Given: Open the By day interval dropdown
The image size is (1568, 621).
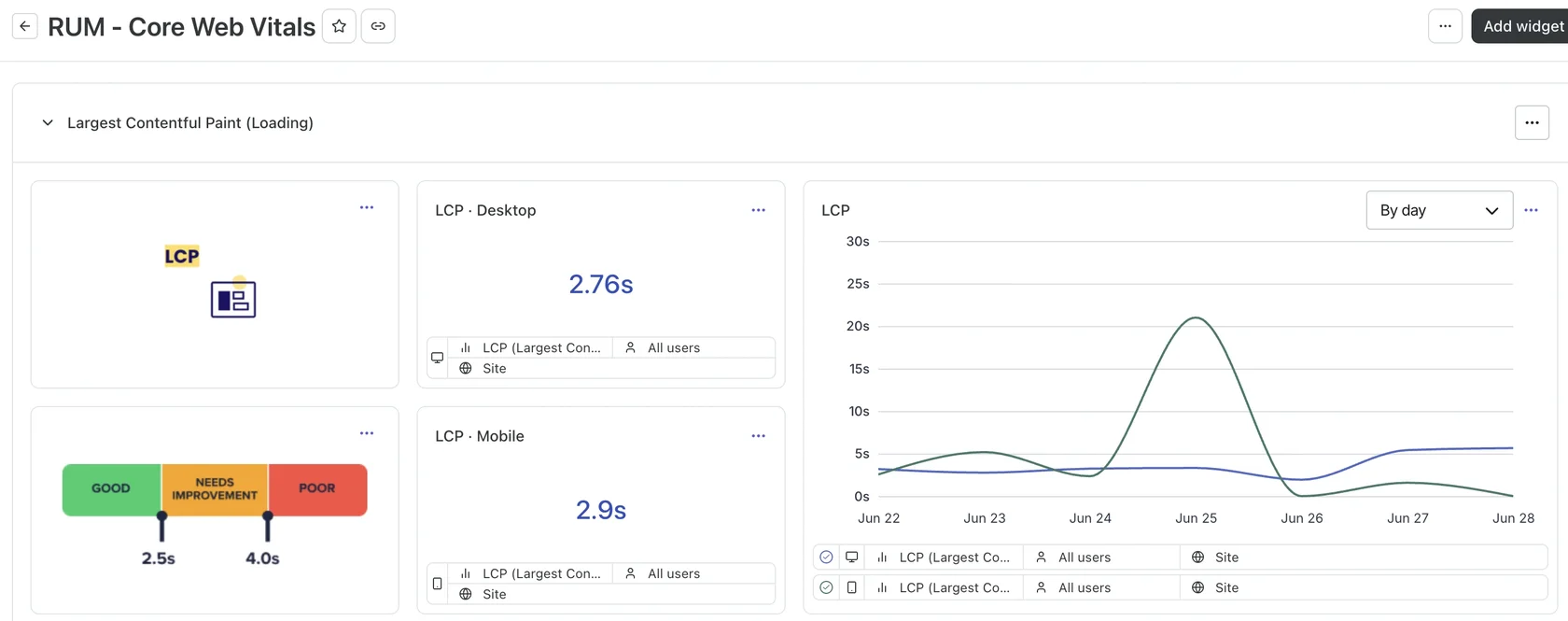Looking at the screenshot, I should pos(1439,210).
